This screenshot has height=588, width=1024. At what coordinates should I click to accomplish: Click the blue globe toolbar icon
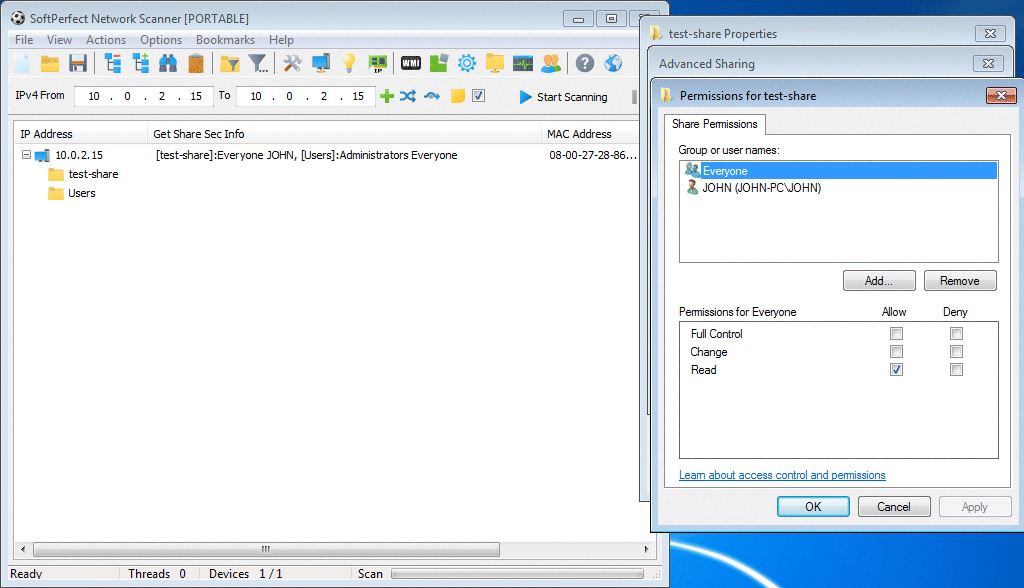pyautogui.click(x=613, y=63)
